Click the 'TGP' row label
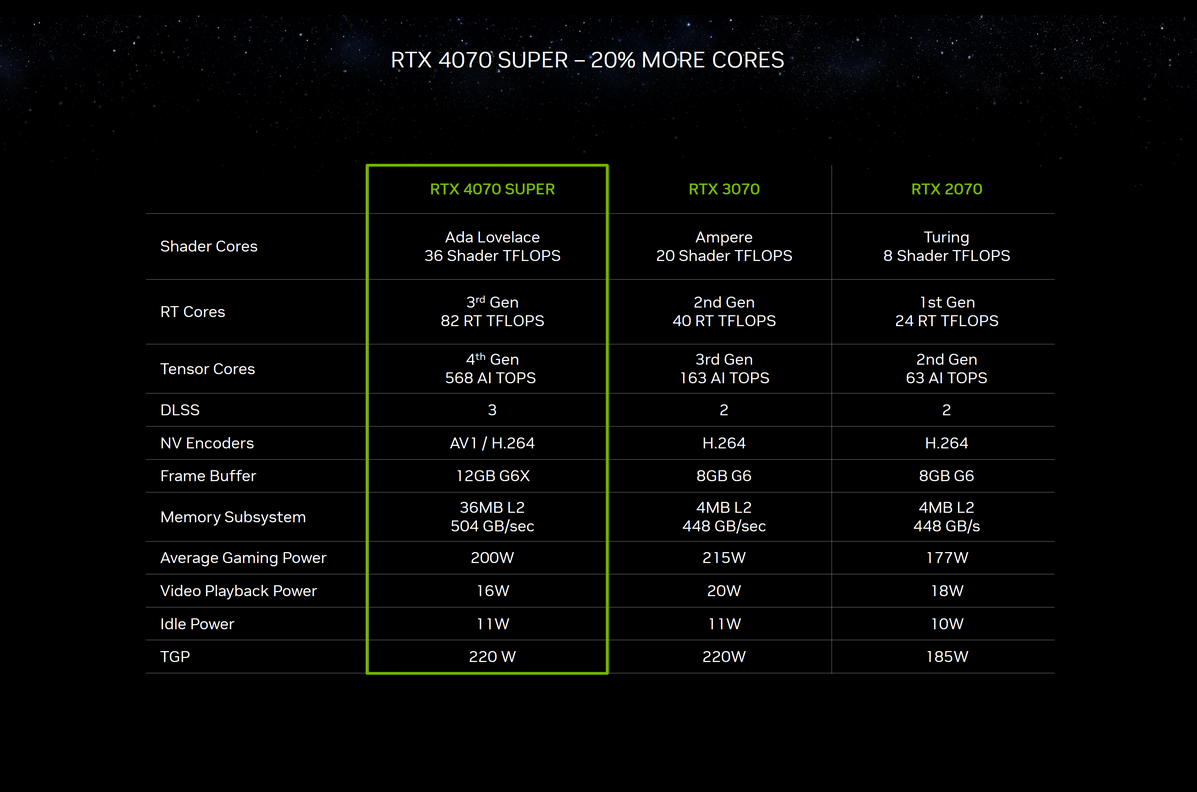1197x792 pixels. pyautogui.click(x=175, y=657)
